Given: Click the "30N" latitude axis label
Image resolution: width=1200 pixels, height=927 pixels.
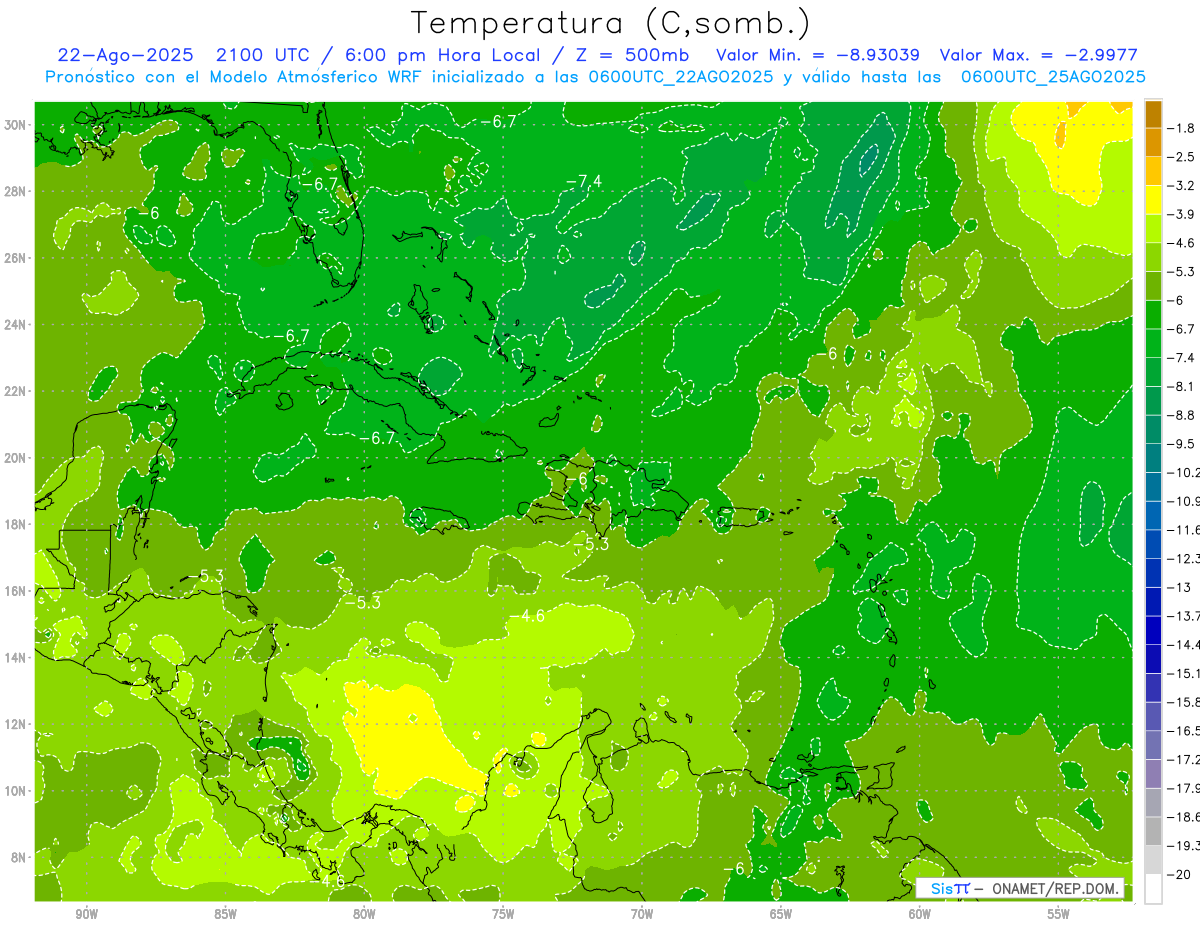Looking at the screenshot, I should click(15, 125).
